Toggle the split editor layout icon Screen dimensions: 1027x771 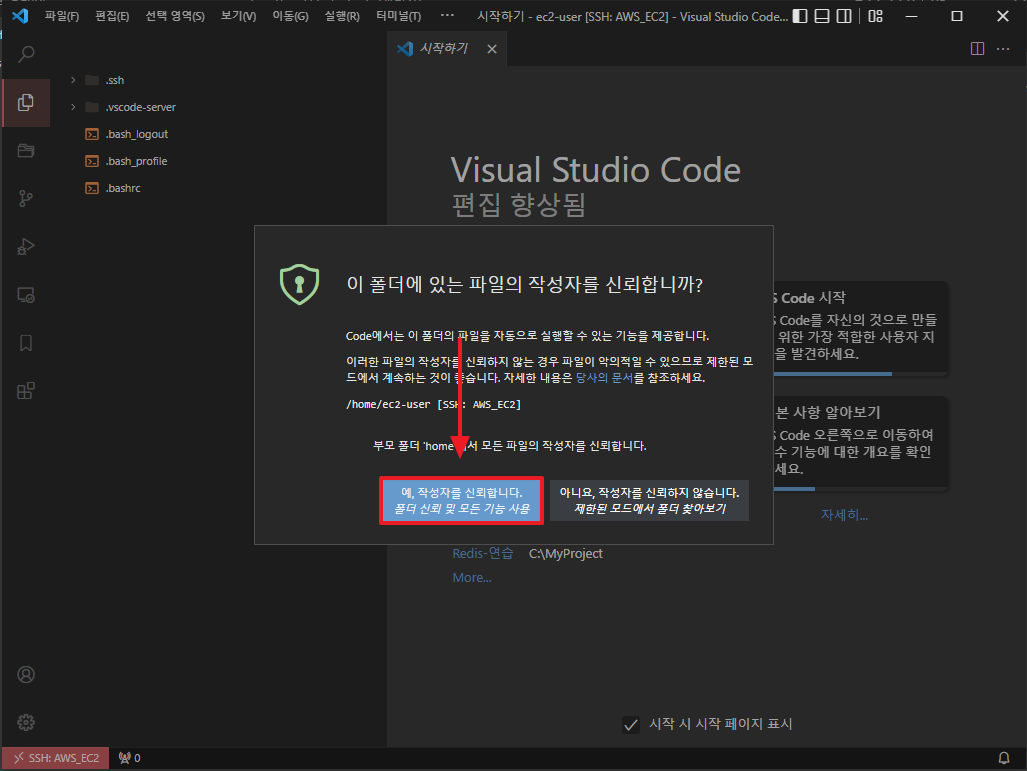[976, 48]
